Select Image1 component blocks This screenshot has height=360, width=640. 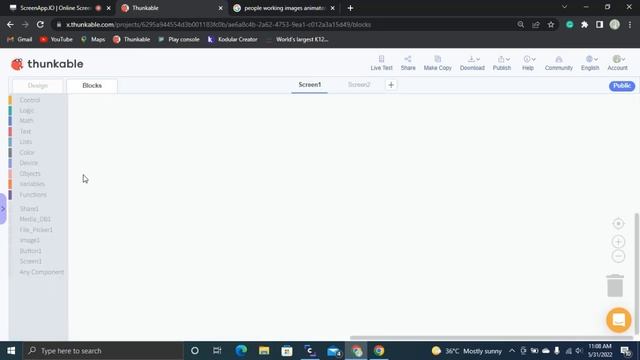pyautogui.click(x=30, y=240)
